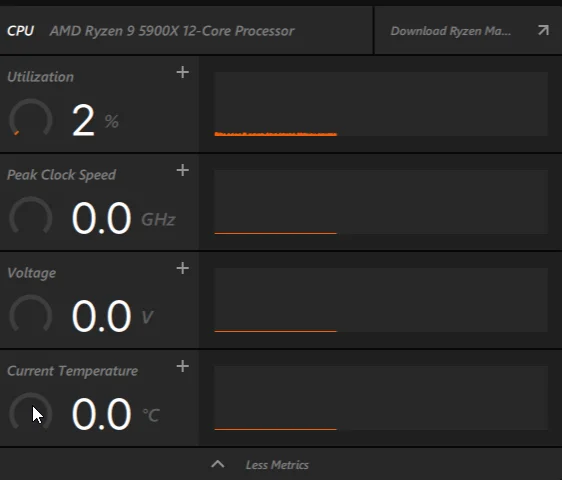Click the 0.0 GHz clock speed value

point(124,218)
